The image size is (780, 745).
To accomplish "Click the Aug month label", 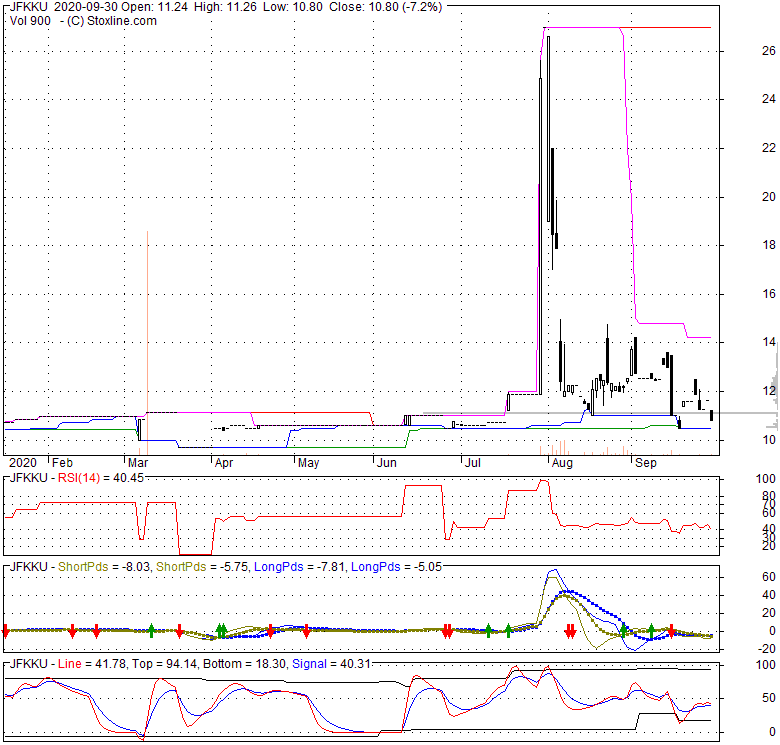I will click(x=562, y=463).
